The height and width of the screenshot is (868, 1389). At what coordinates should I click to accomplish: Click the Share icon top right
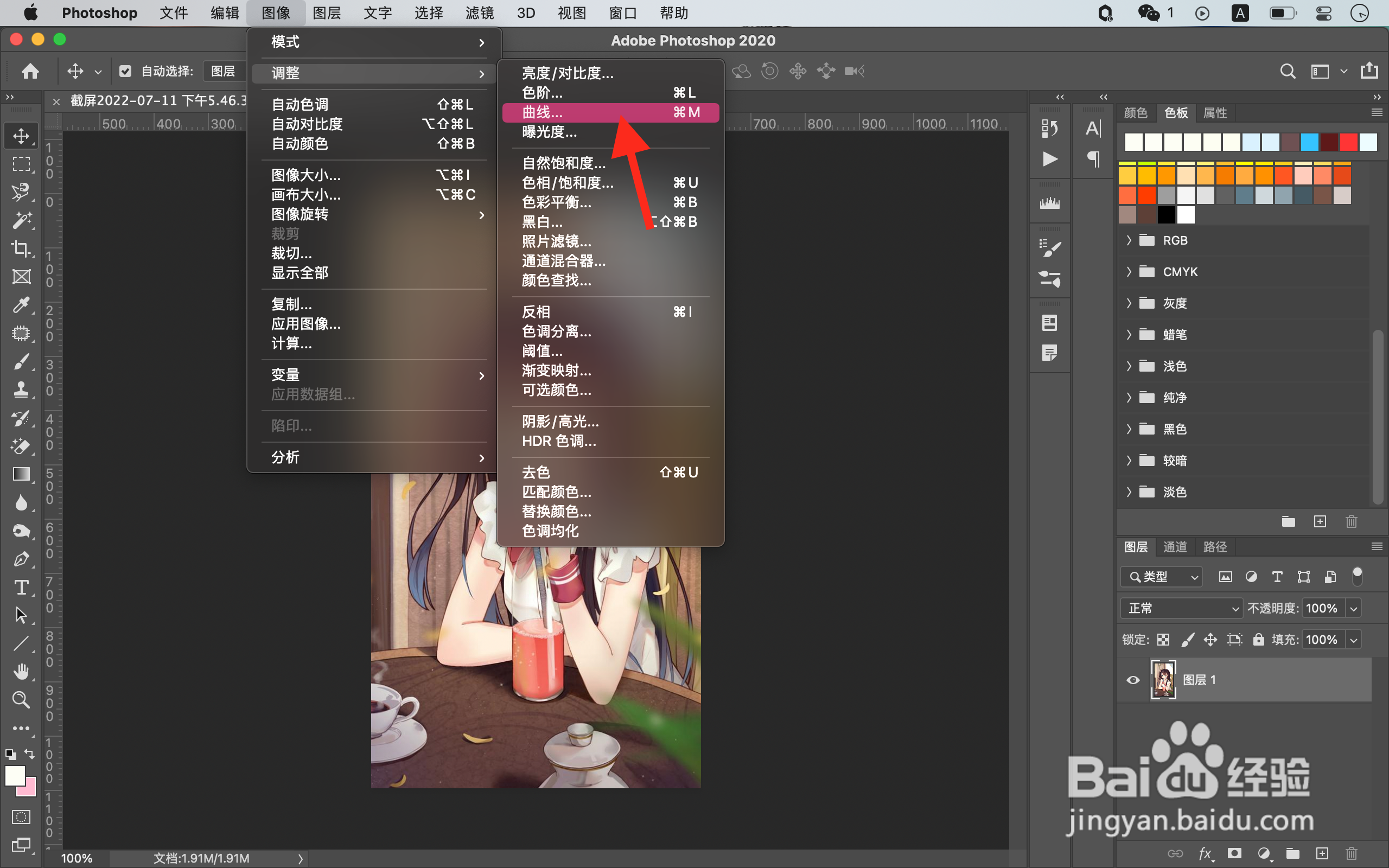[1369, 71]
